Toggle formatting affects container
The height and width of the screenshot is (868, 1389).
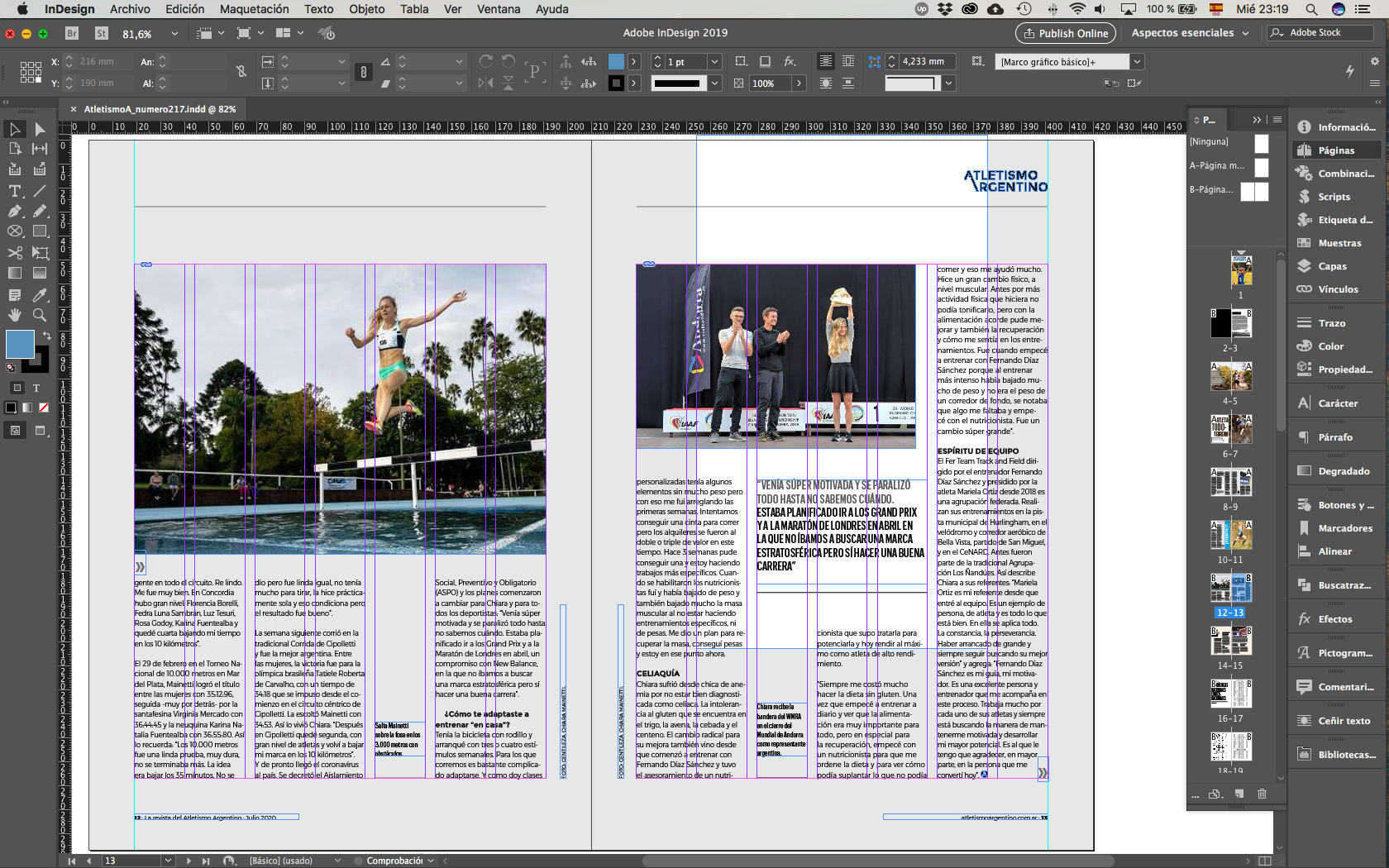(x=17, y=388)
